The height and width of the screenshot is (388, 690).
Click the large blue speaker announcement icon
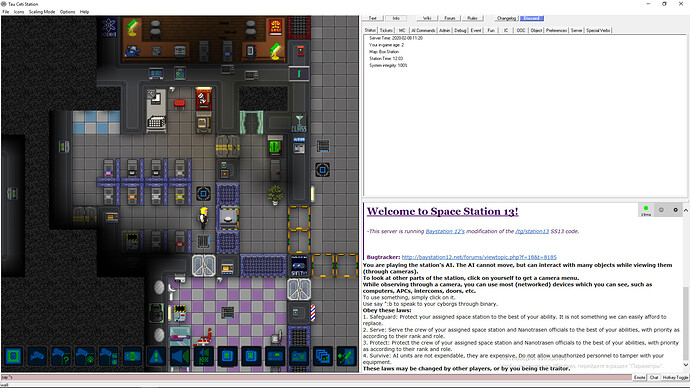(180, 356)
